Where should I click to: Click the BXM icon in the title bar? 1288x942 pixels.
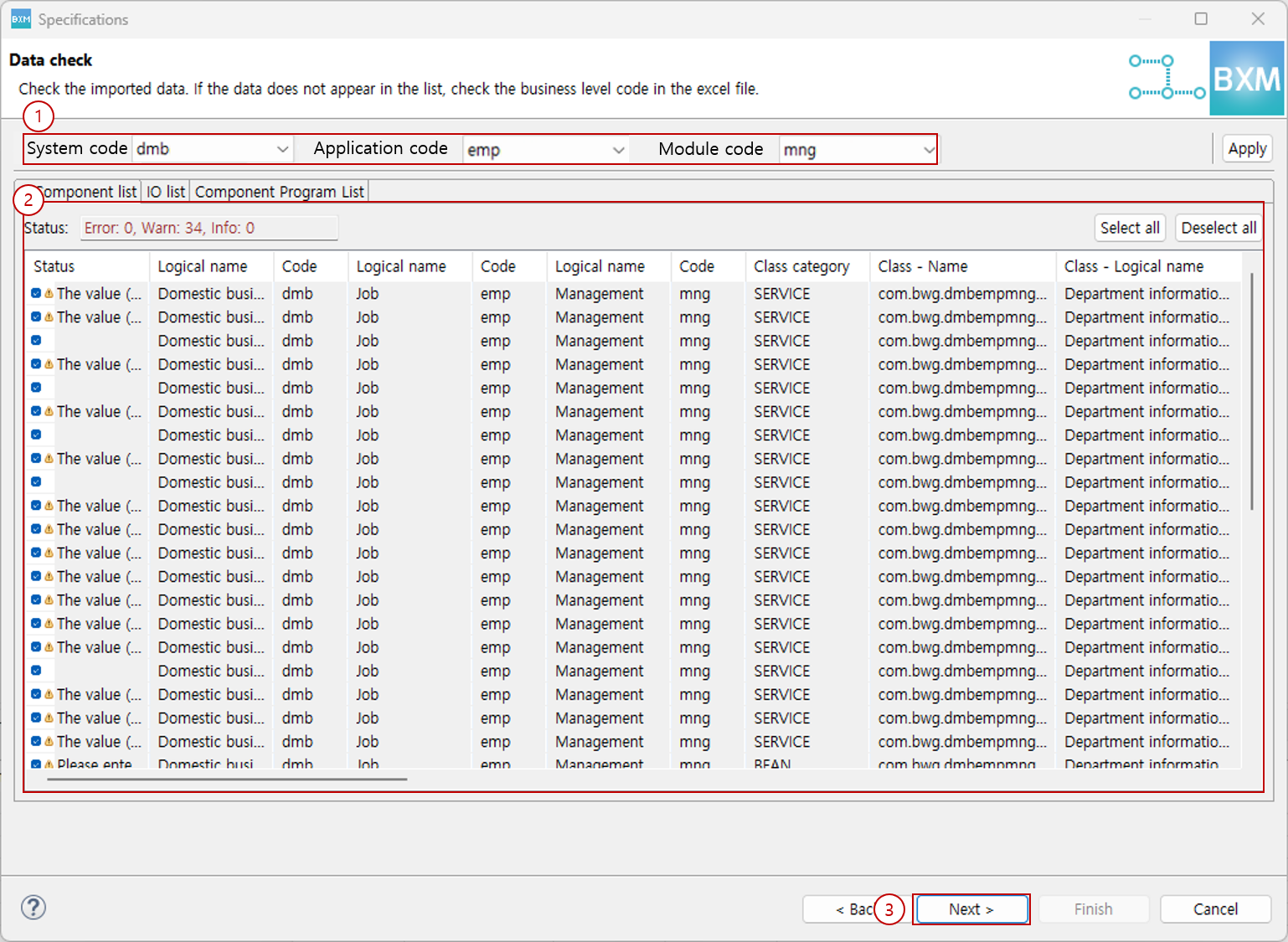click(20, 18)
